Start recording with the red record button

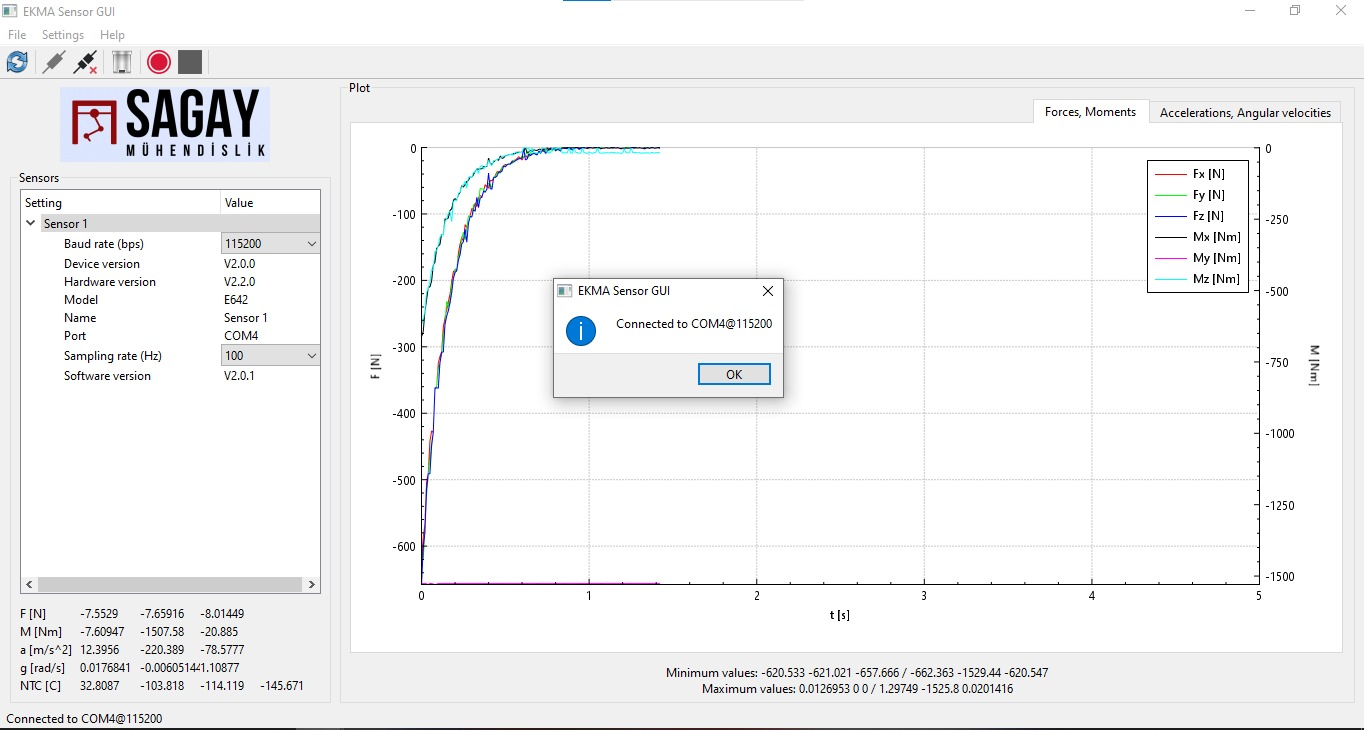click(158, 63)
